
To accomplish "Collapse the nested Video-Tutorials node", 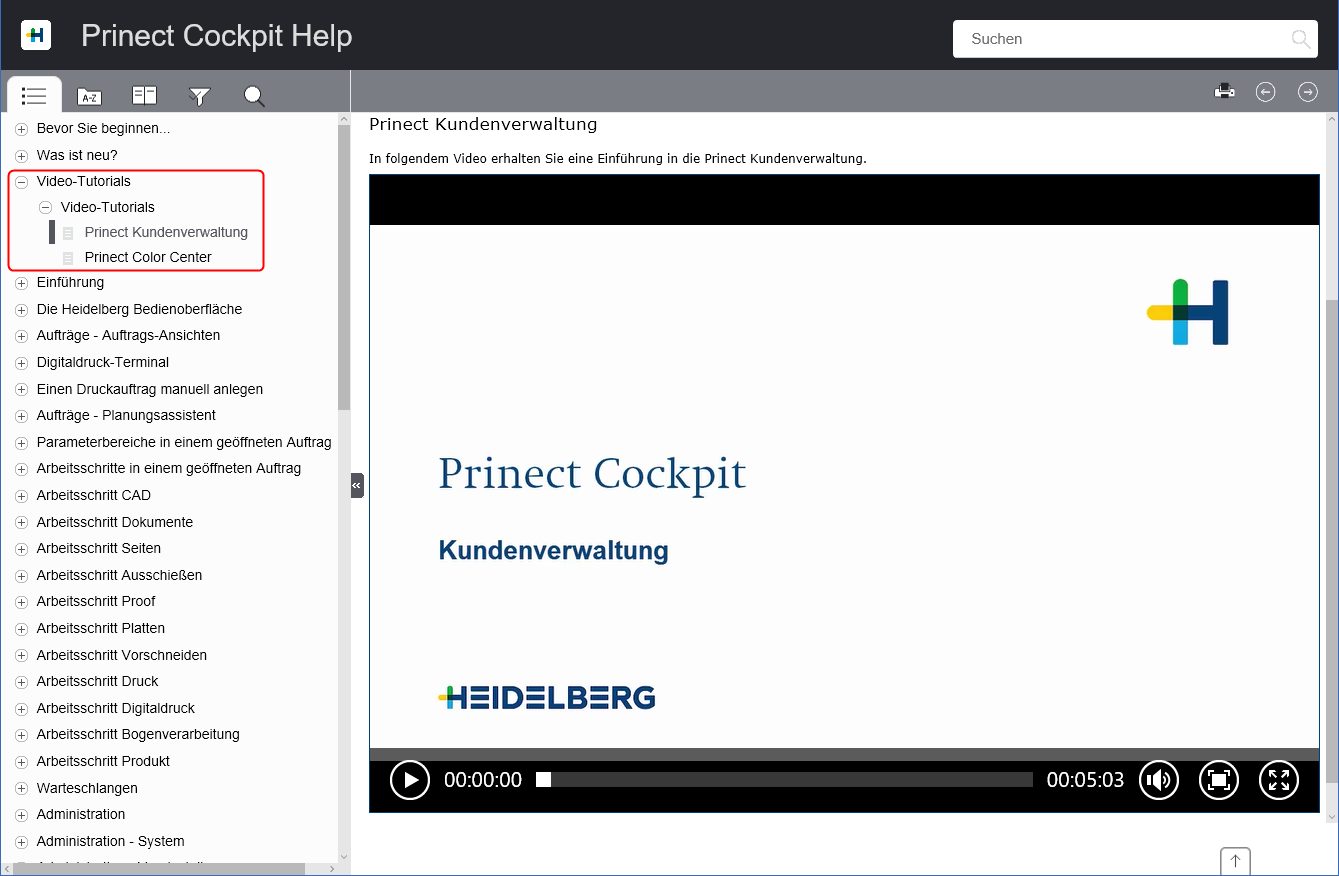I will pos(45,208).
